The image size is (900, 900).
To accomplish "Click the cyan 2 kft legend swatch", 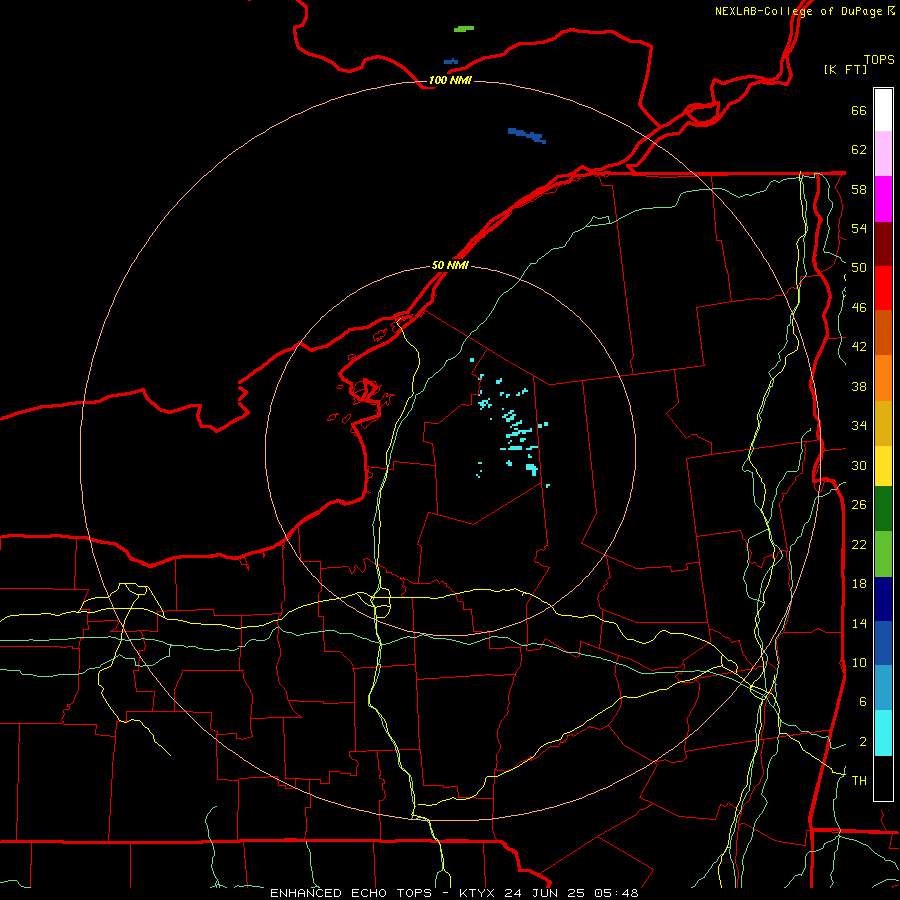I will pyautogui.click(x=883, y=733).
